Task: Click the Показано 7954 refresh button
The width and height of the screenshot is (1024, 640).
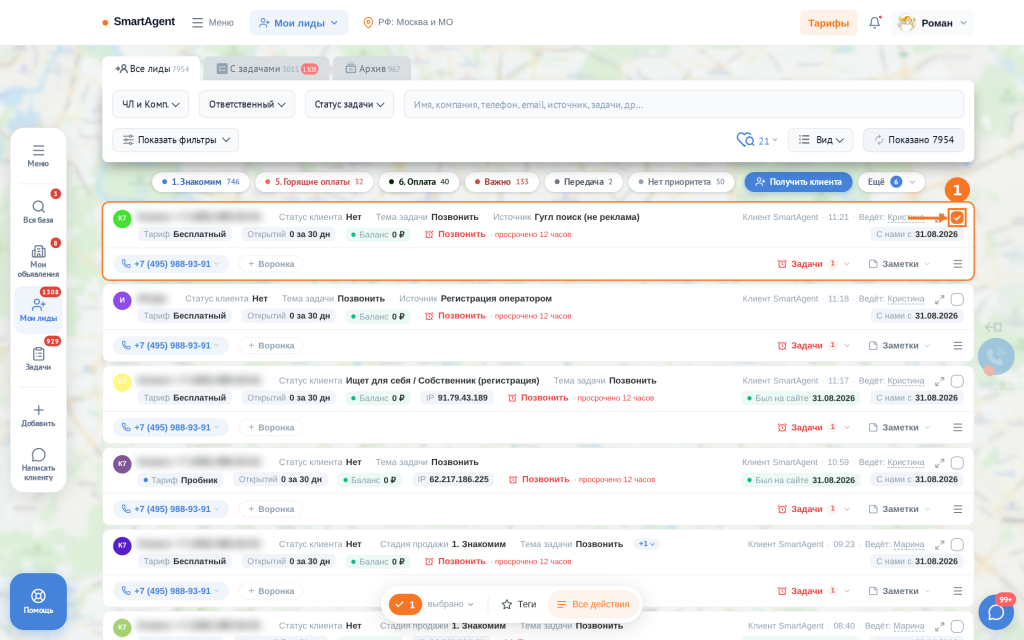Action: click(x=913, y=140)
